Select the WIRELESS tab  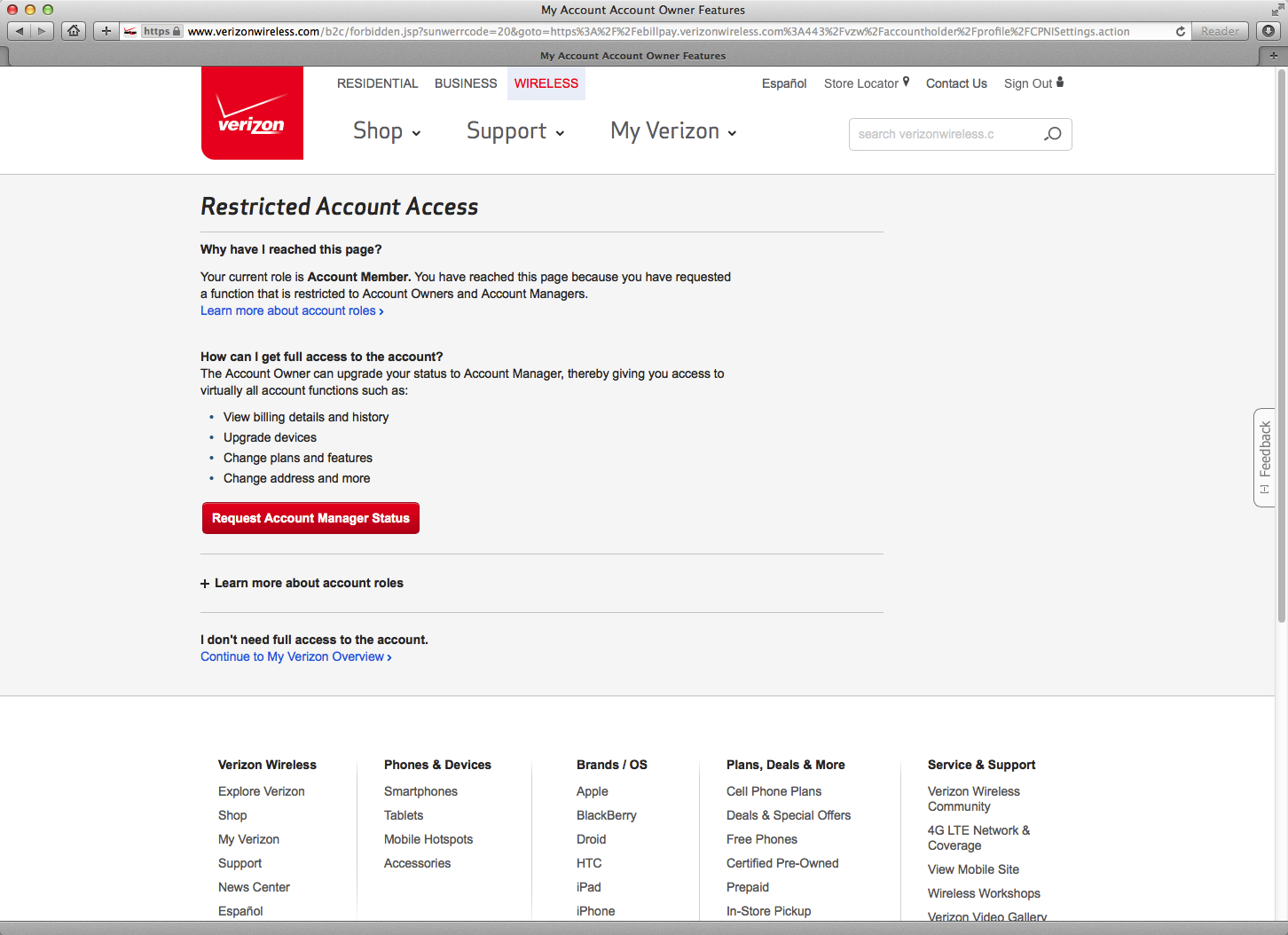(x=546, y=83)
